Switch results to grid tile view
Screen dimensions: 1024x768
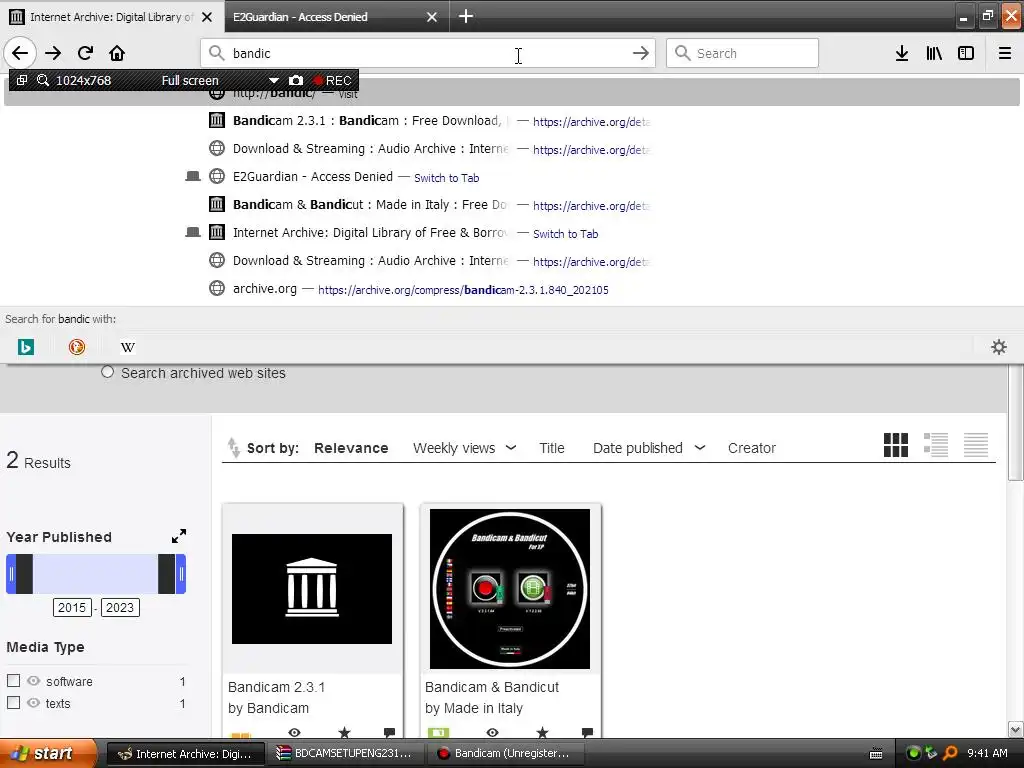895,445
